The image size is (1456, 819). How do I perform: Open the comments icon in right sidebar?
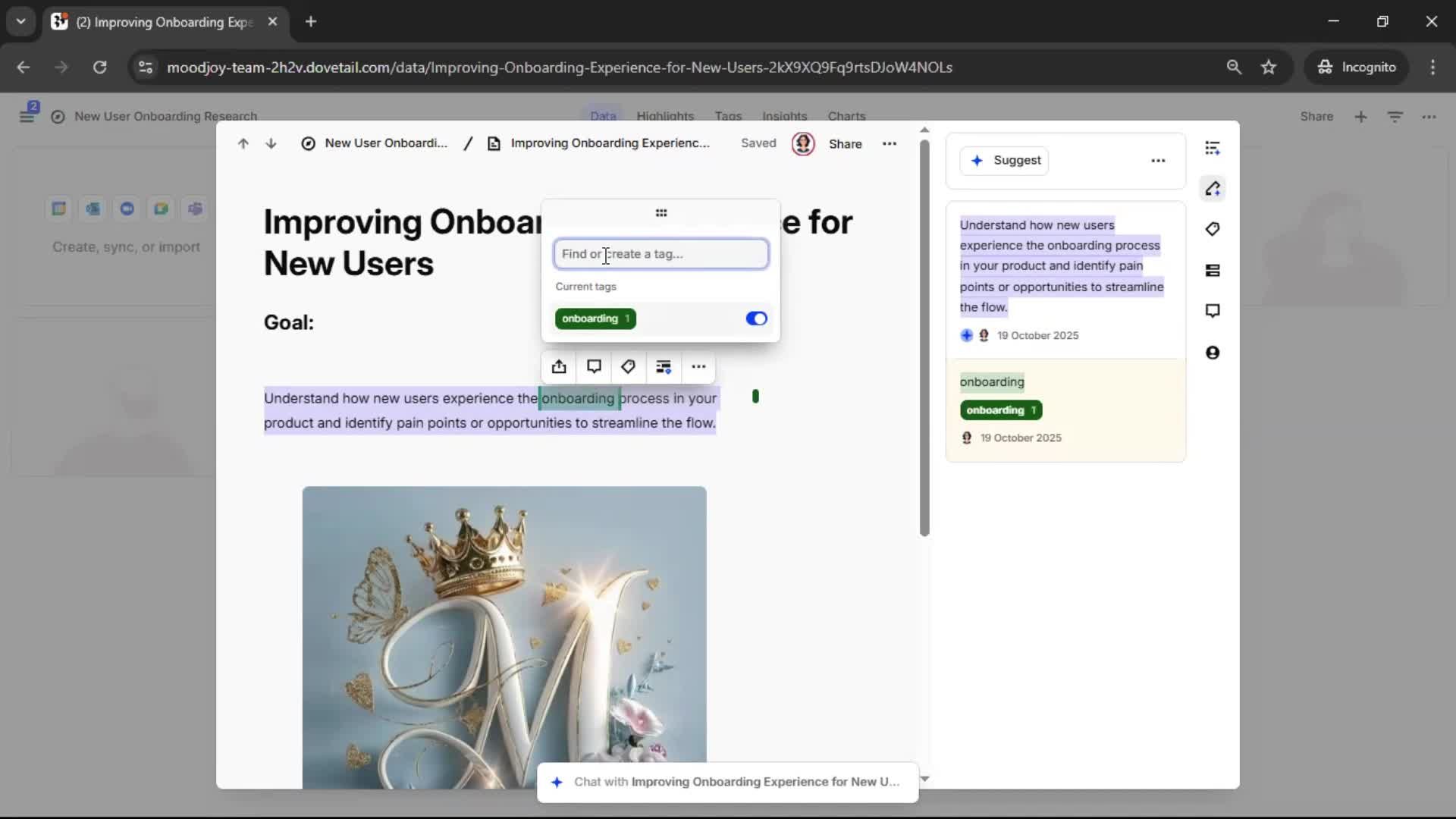tap(1212, 311)
